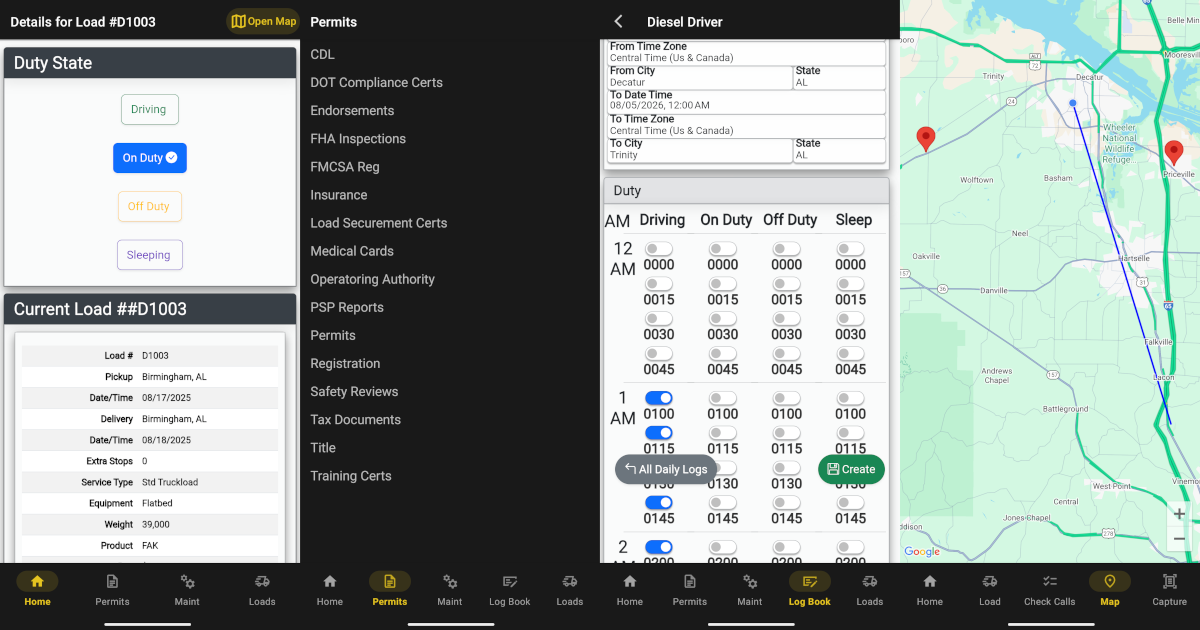Open To Time Zone field
The image size is (1200, 630).
click(747, 125)
